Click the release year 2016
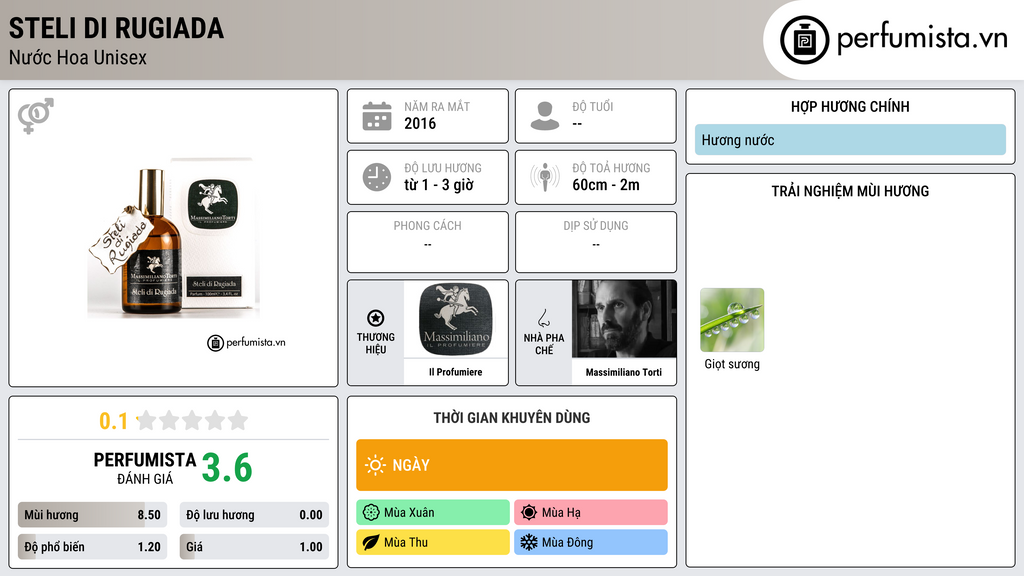The image size is (1024, 576). 420,123
